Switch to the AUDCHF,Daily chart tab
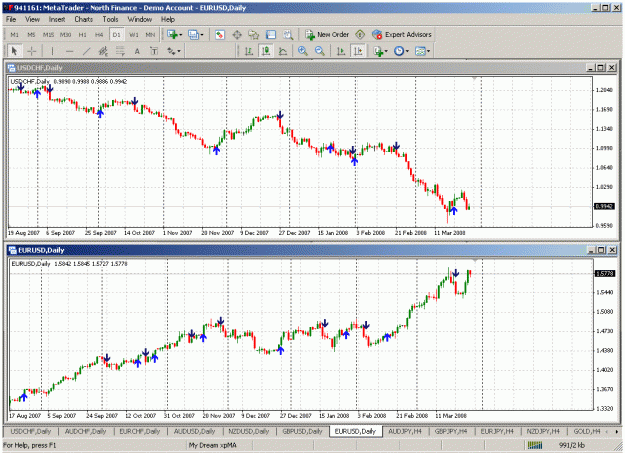Screen dimensions: 625x453 click(x=85, y=431)
